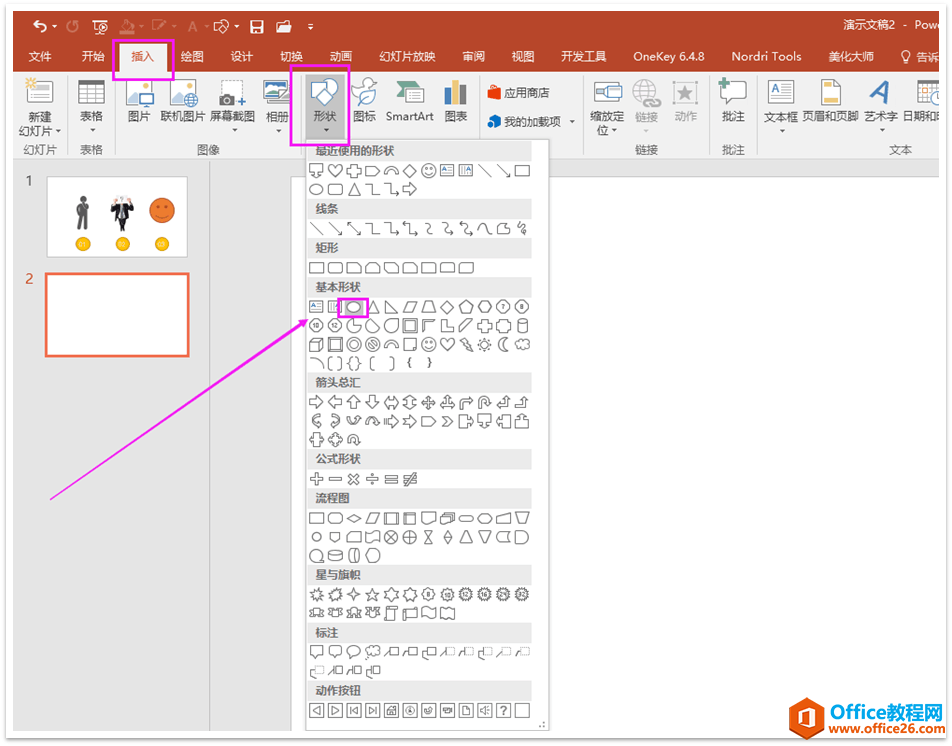Click the Open folder icon in quick access toolbar
The height and width of the screenshot is (746, 952).
point(284,27)
